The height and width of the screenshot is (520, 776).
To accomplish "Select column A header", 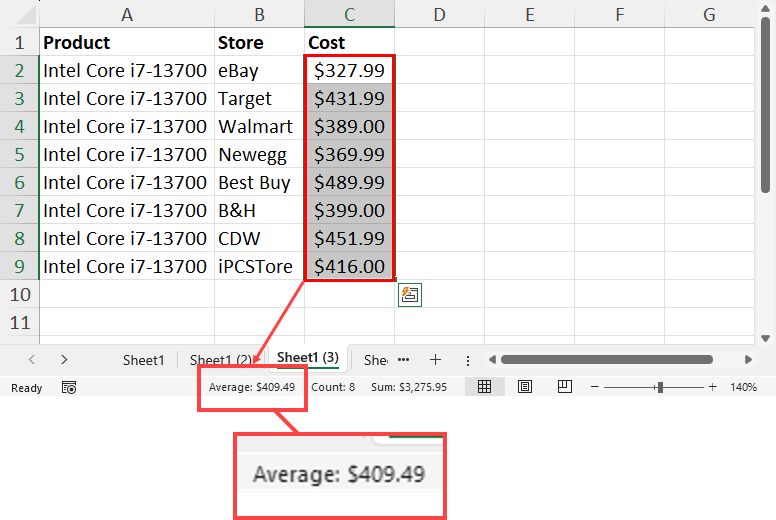I will point(127,14).
